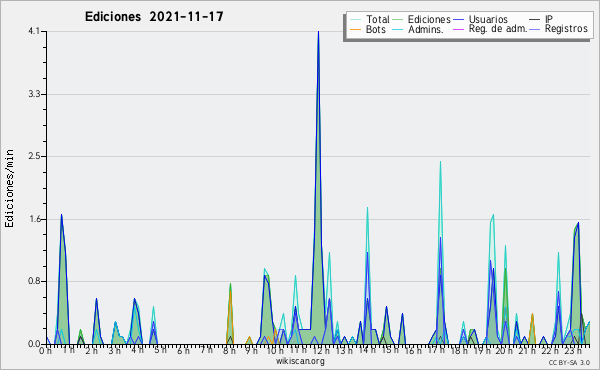The image size is (600, 370).
Task: Click the 'Admins.' legend entry
Action: [426, 29]
